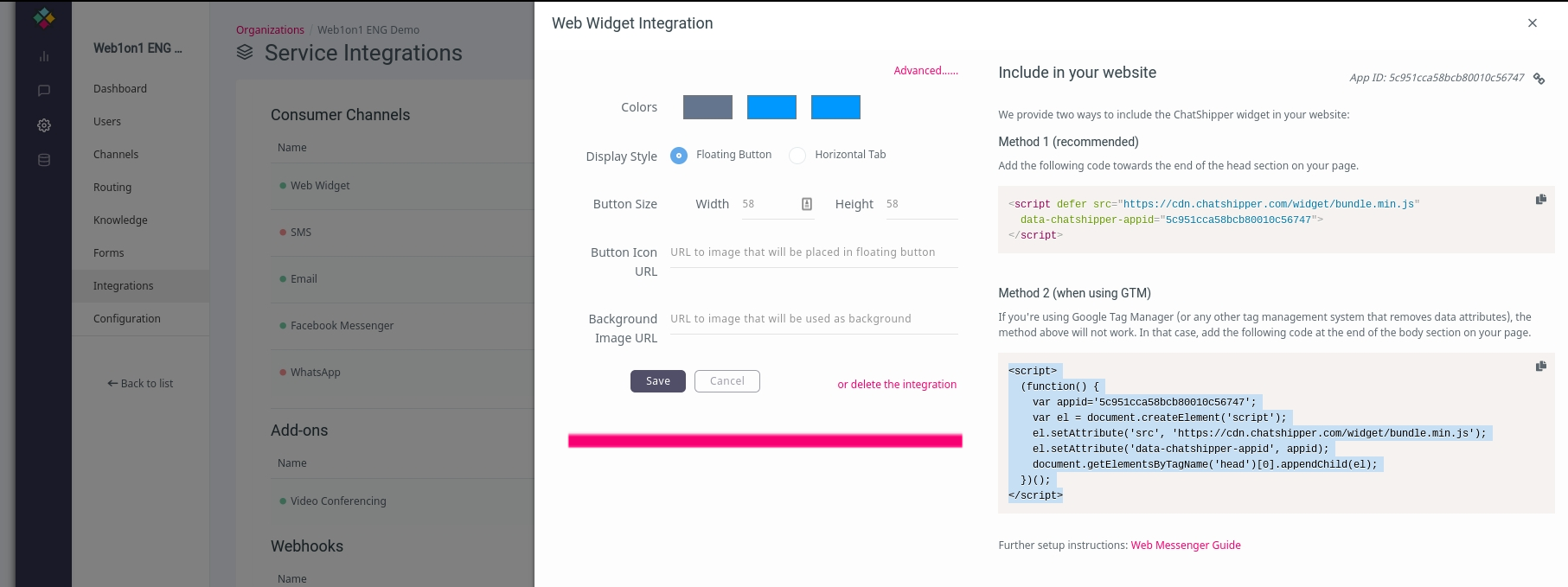Click the Background Image URL input field
Viewport: 1568px width, 587px height.
tap(814, 319)
